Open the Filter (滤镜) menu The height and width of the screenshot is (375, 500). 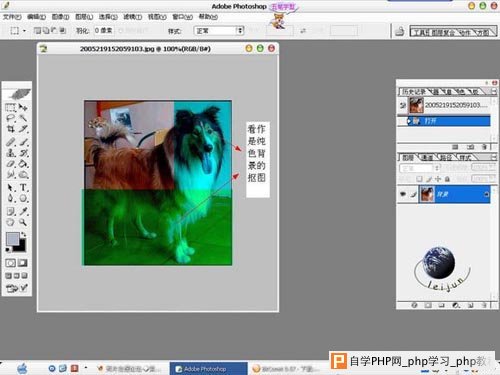(x=132, y=17)
